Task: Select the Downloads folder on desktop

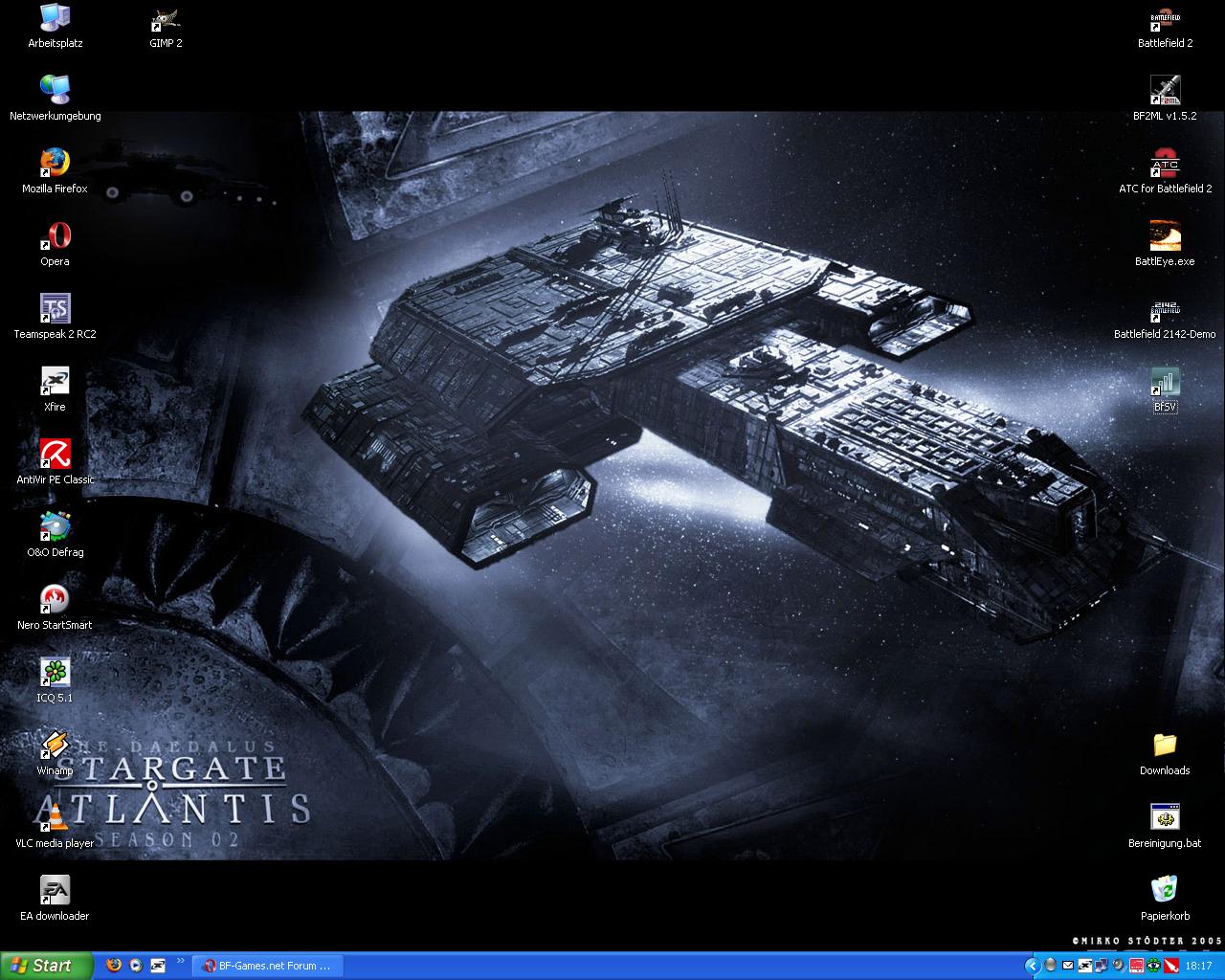Action: (x=1165, y=754)
